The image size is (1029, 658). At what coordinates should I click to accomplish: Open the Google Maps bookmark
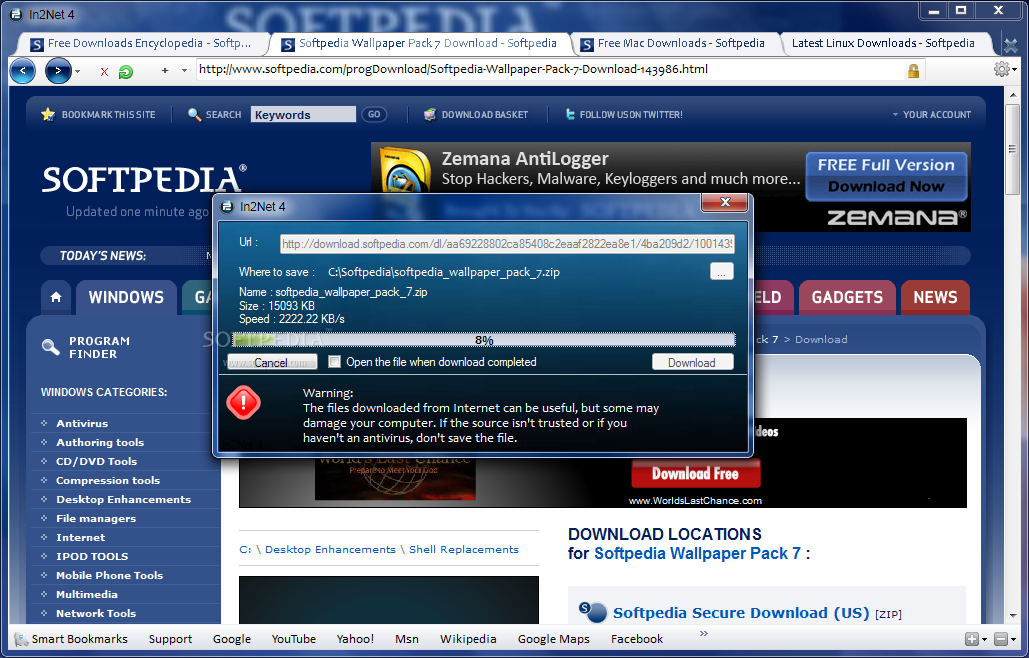click(x=553, y=639)
